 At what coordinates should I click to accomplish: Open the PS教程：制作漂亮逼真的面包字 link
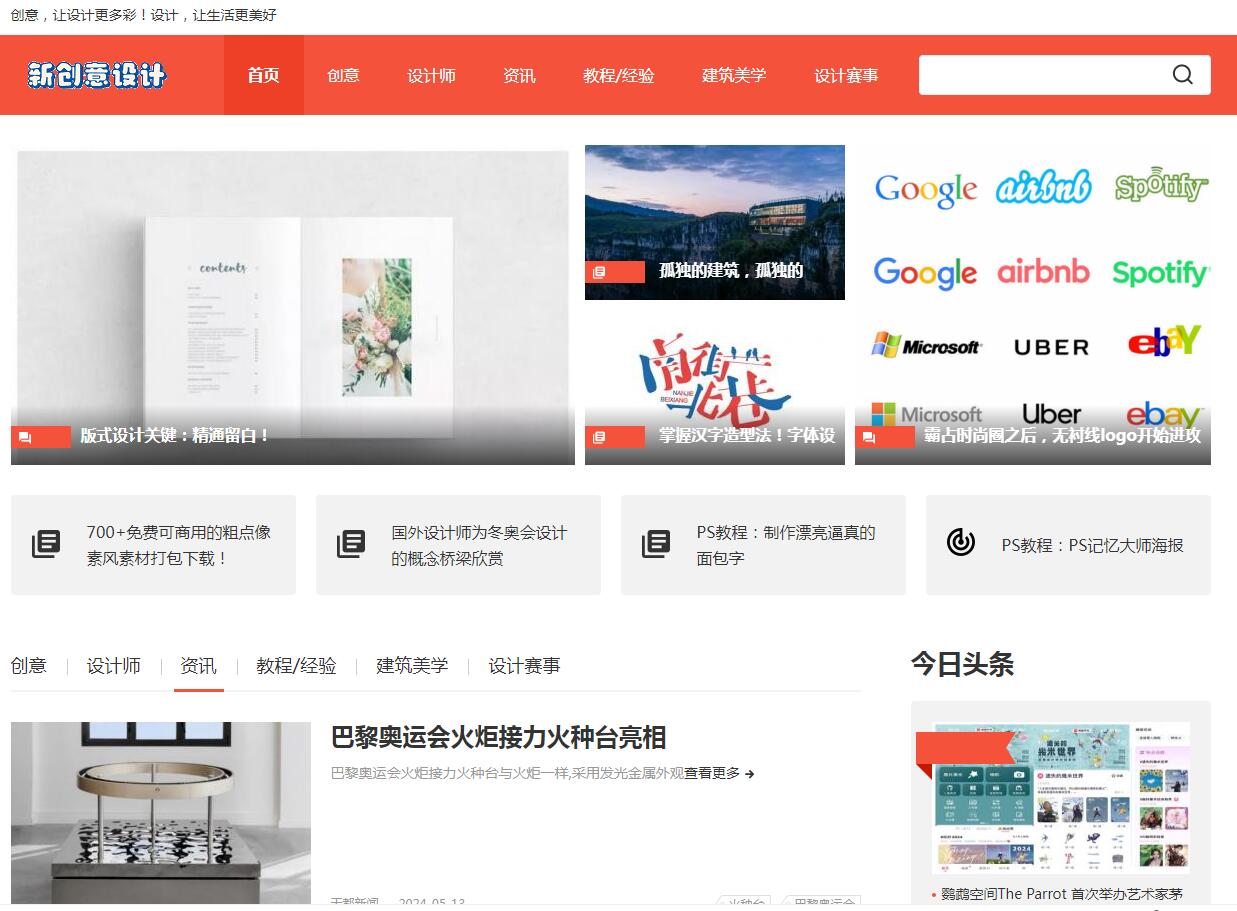coord(786,545)
